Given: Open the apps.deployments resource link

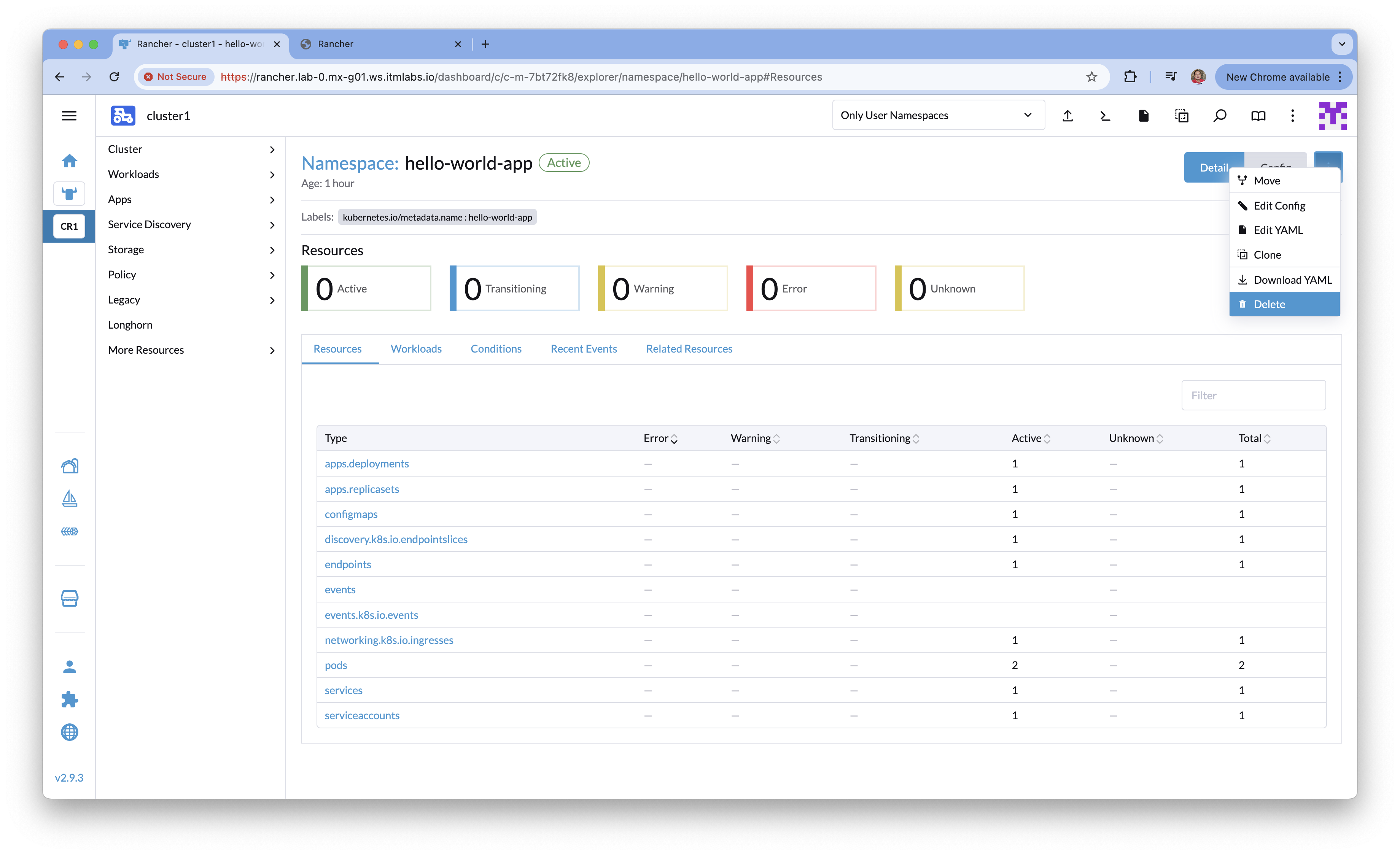Looking at the screenshot, I should 366,464.
